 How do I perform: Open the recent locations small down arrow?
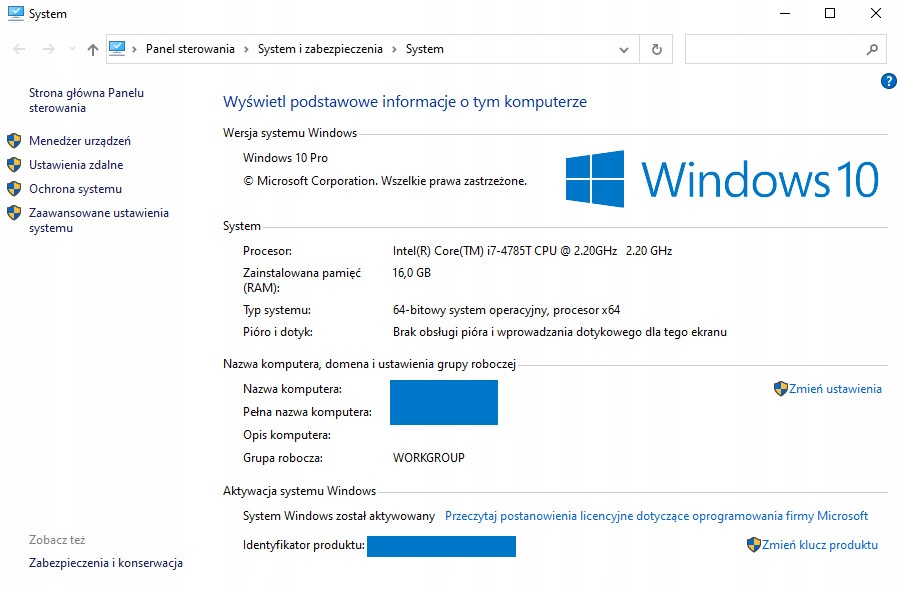point(72,49)
